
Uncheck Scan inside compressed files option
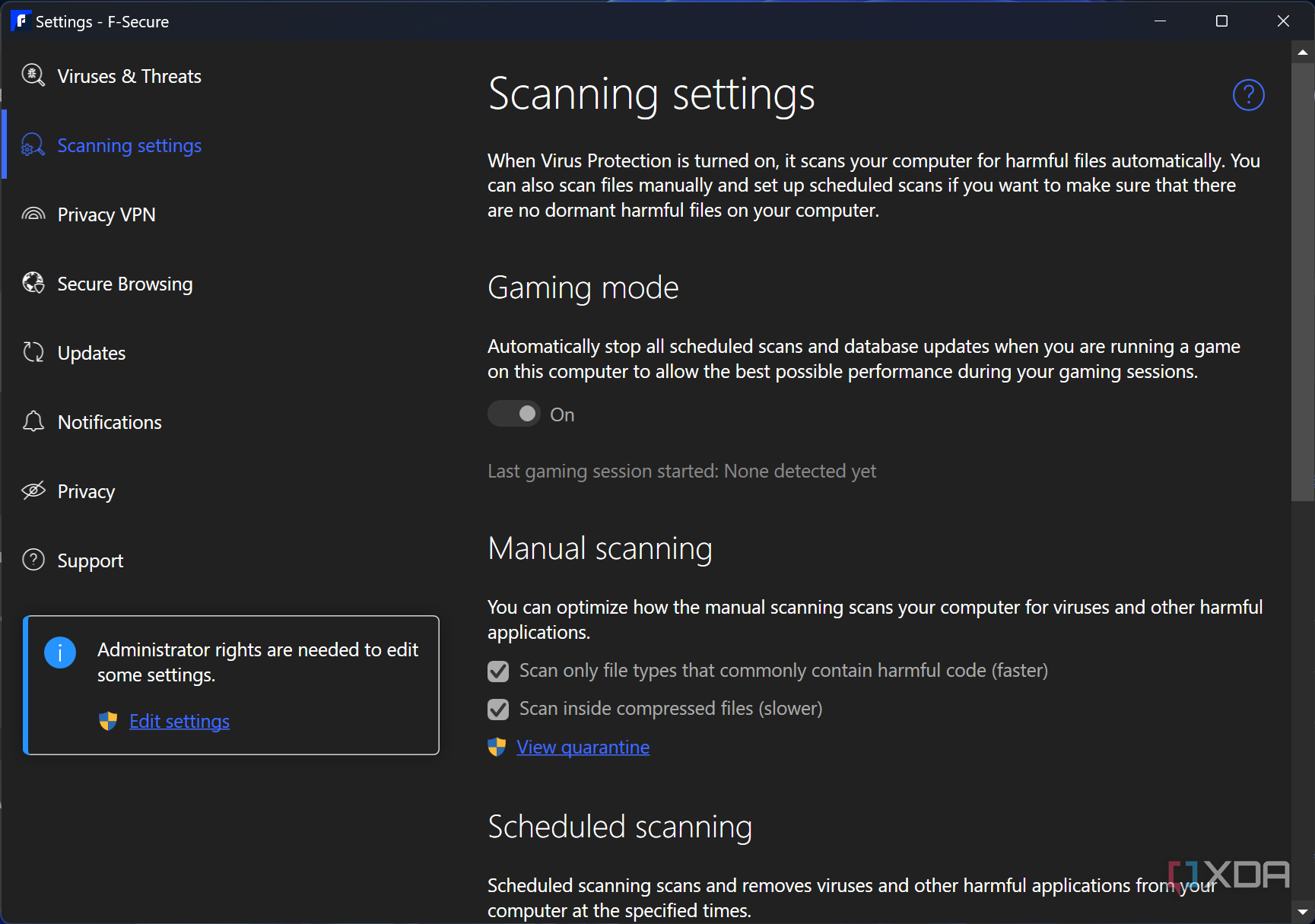coord(498,709)
